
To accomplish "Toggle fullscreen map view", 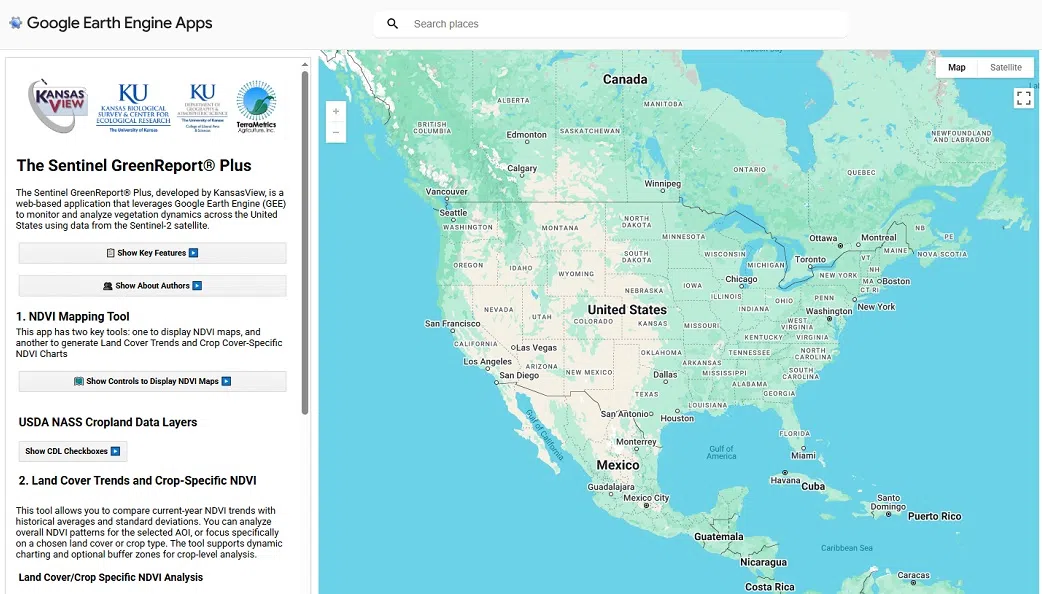I will point(1023,98).
